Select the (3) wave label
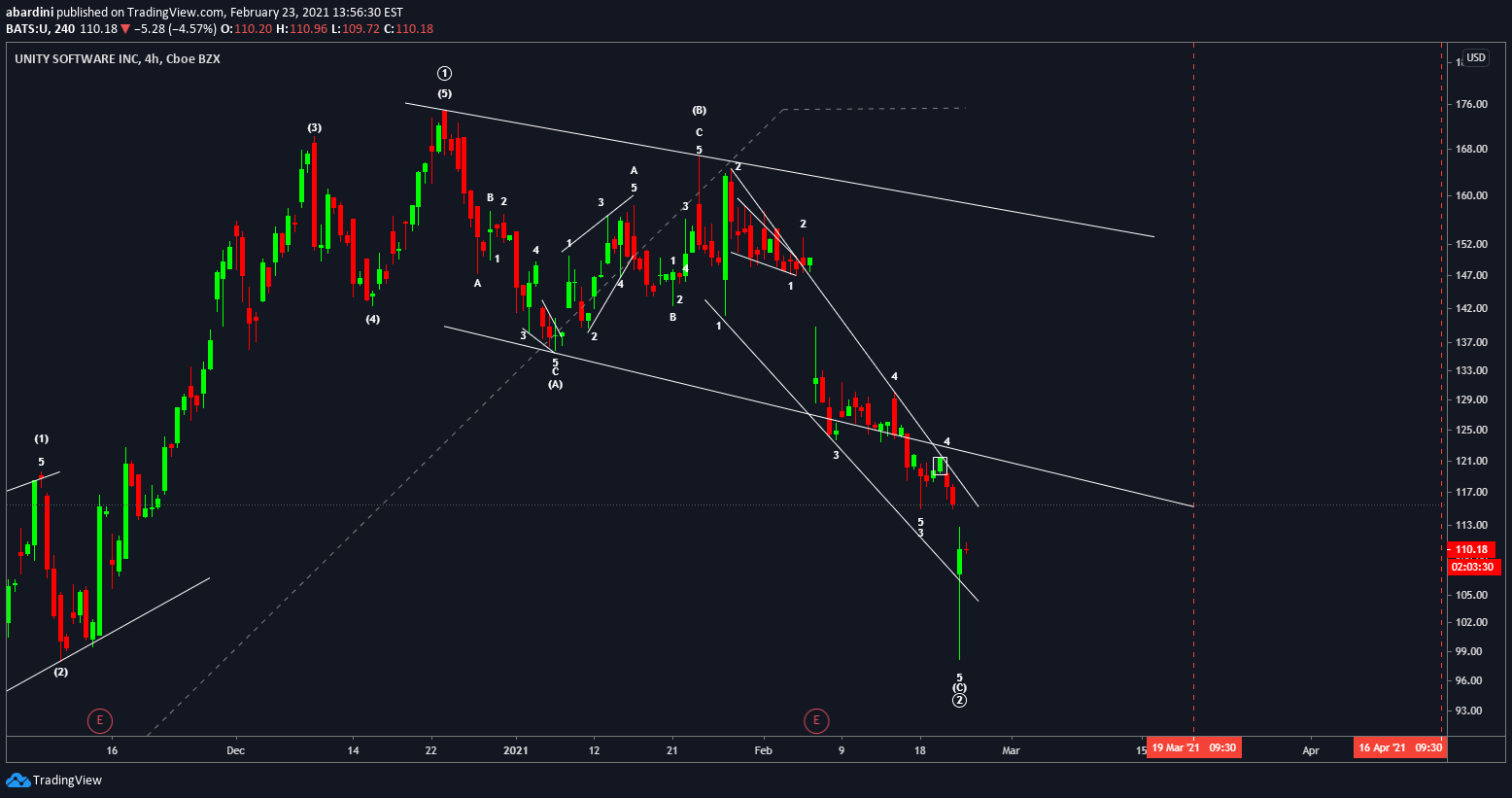This screenshot has width=1512, height=798. tap(315, 128)
